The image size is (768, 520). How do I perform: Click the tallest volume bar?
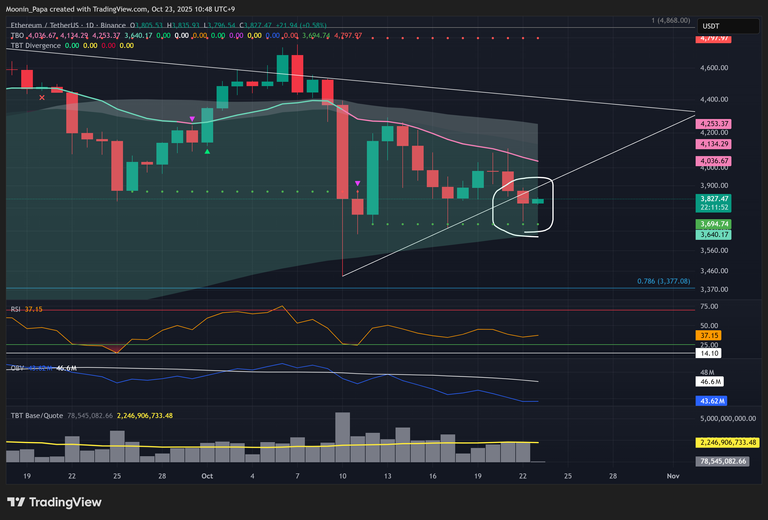[342, 437]
